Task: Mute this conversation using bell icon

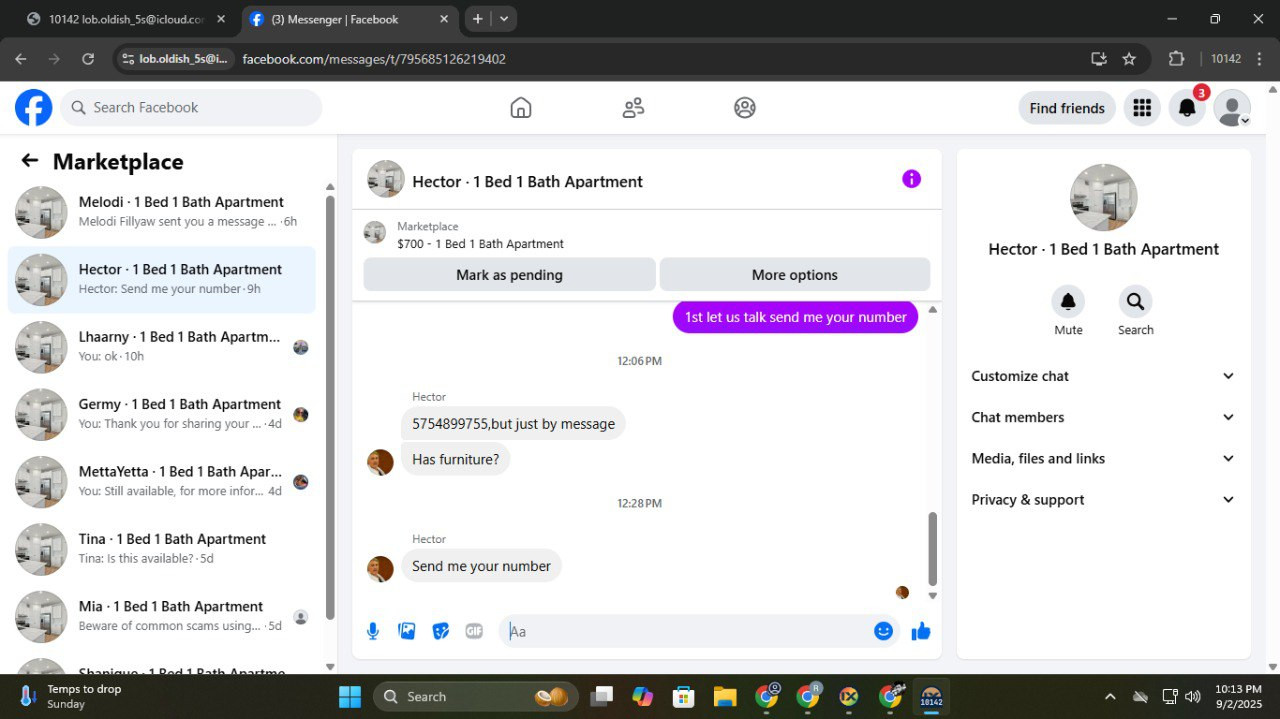Action: [1068, 301]
